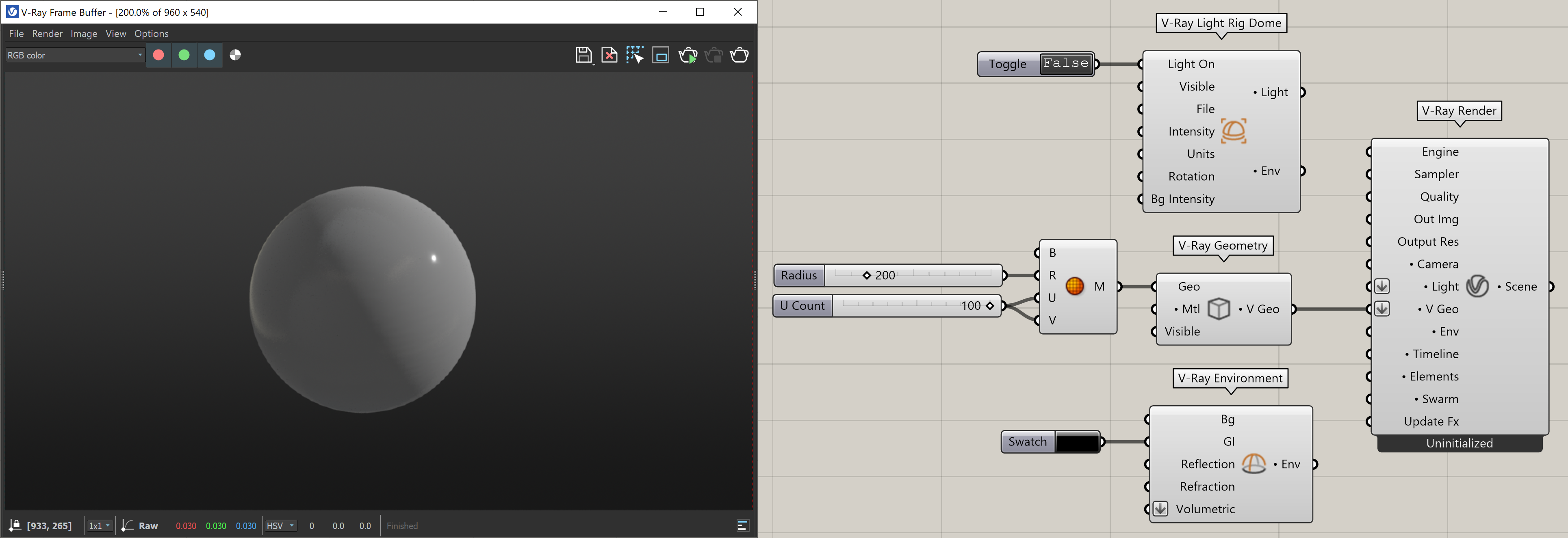Toggle the frame buffer side panel icon
The image size is (1568, 538).
click(743, 526)
